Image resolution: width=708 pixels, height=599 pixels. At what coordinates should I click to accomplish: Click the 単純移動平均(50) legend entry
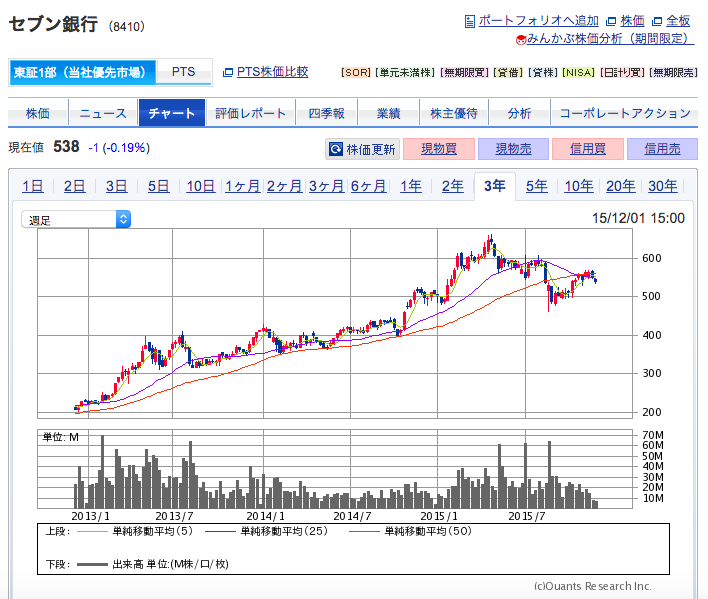[x=410, y=531]
